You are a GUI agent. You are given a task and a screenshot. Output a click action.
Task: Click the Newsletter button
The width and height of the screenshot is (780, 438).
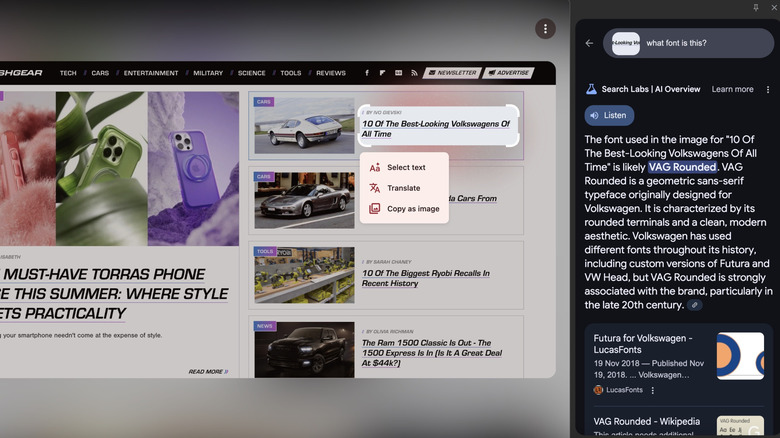pos(452,73)
